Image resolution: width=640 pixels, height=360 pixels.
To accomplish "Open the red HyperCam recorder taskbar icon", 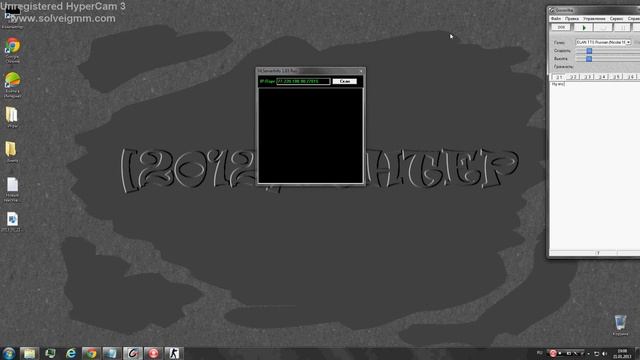I will pos(153,353).
